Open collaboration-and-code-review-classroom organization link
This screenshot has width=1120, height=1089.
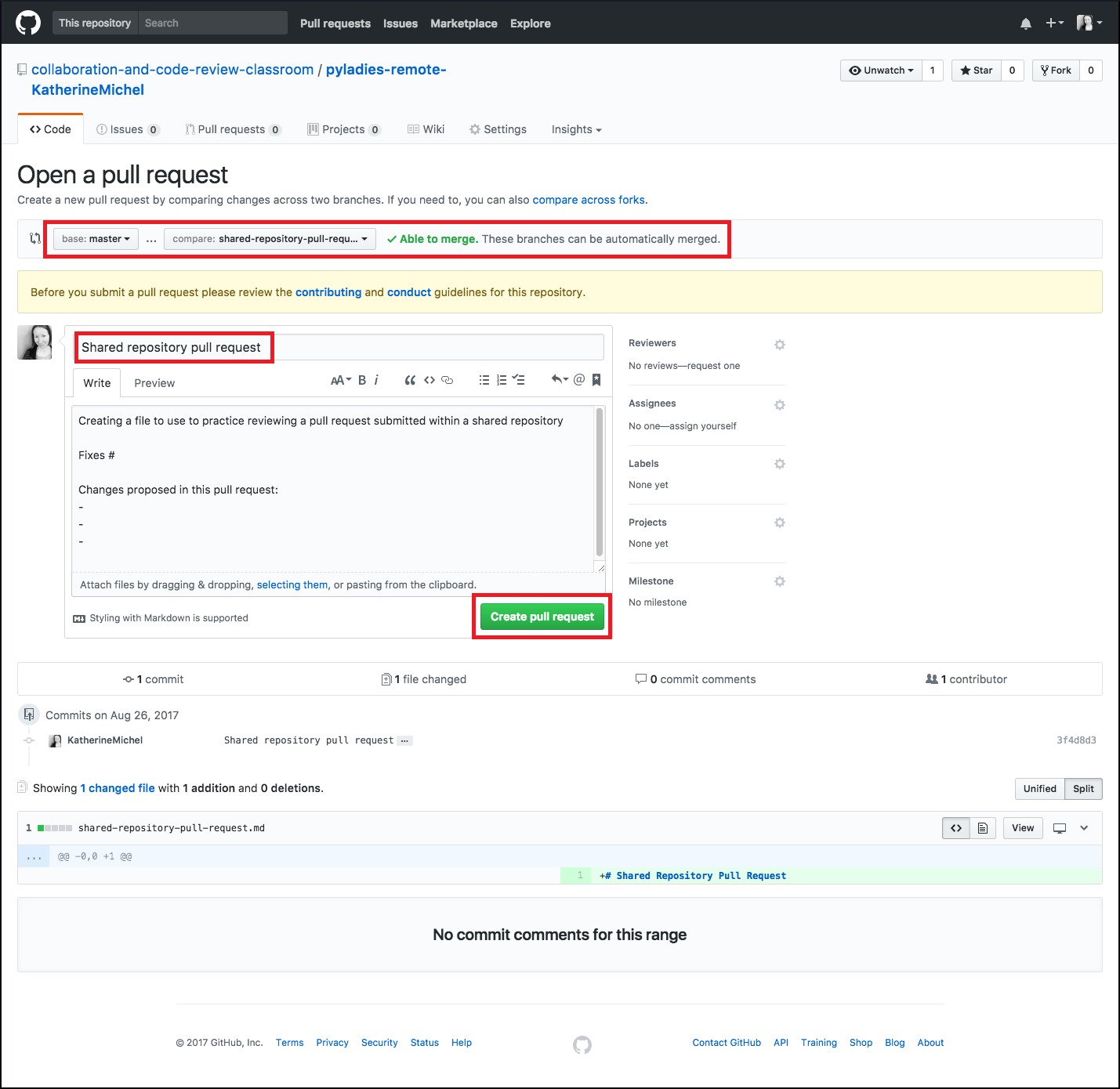(172, 70)
